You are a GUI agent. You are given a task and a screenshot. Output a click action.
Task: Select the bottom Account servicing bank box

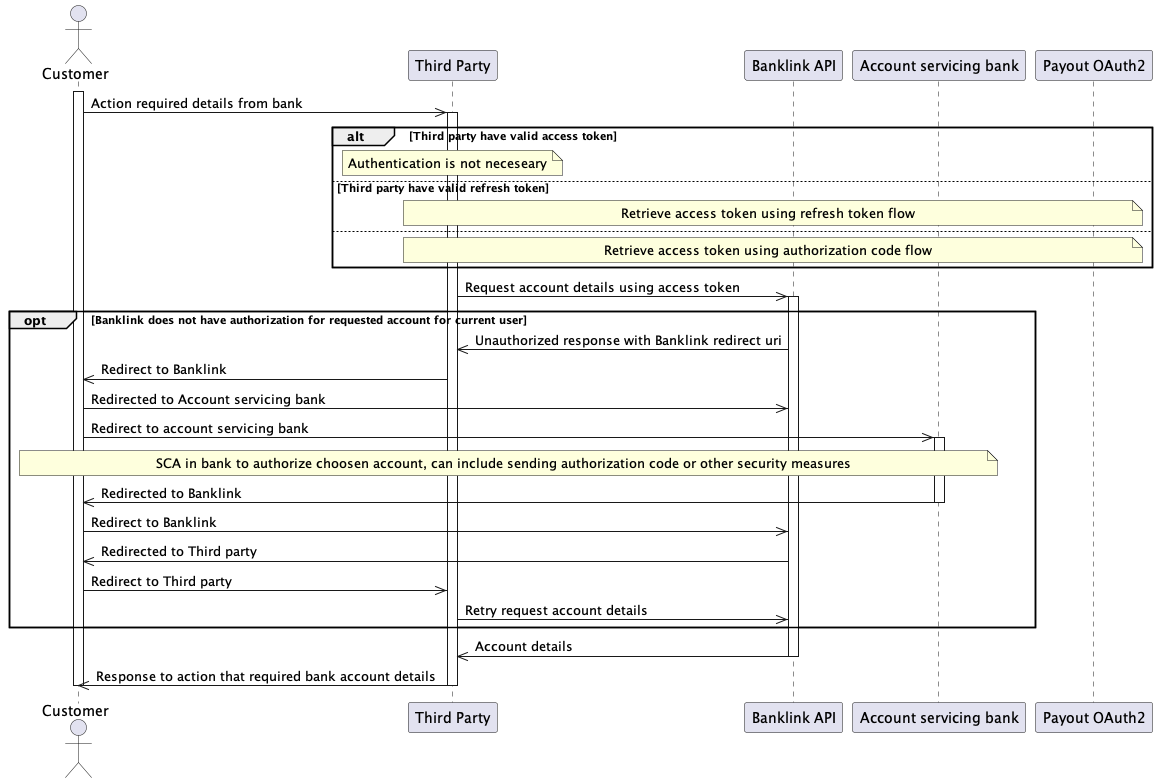(939, 717)
